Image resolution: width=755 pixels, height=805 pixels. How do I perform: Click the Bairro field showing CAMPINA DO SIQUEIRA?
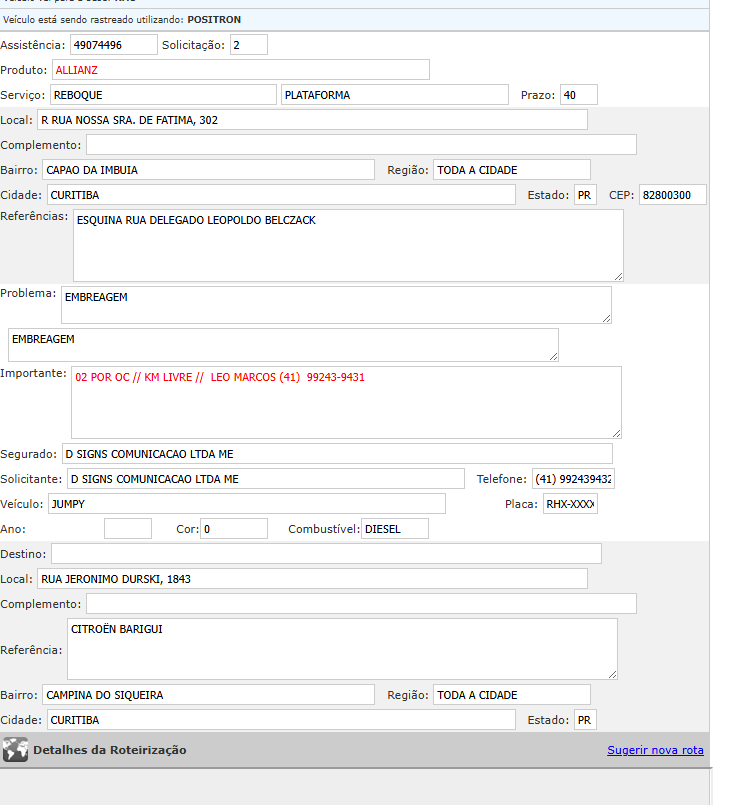click(x=208, y=695)
